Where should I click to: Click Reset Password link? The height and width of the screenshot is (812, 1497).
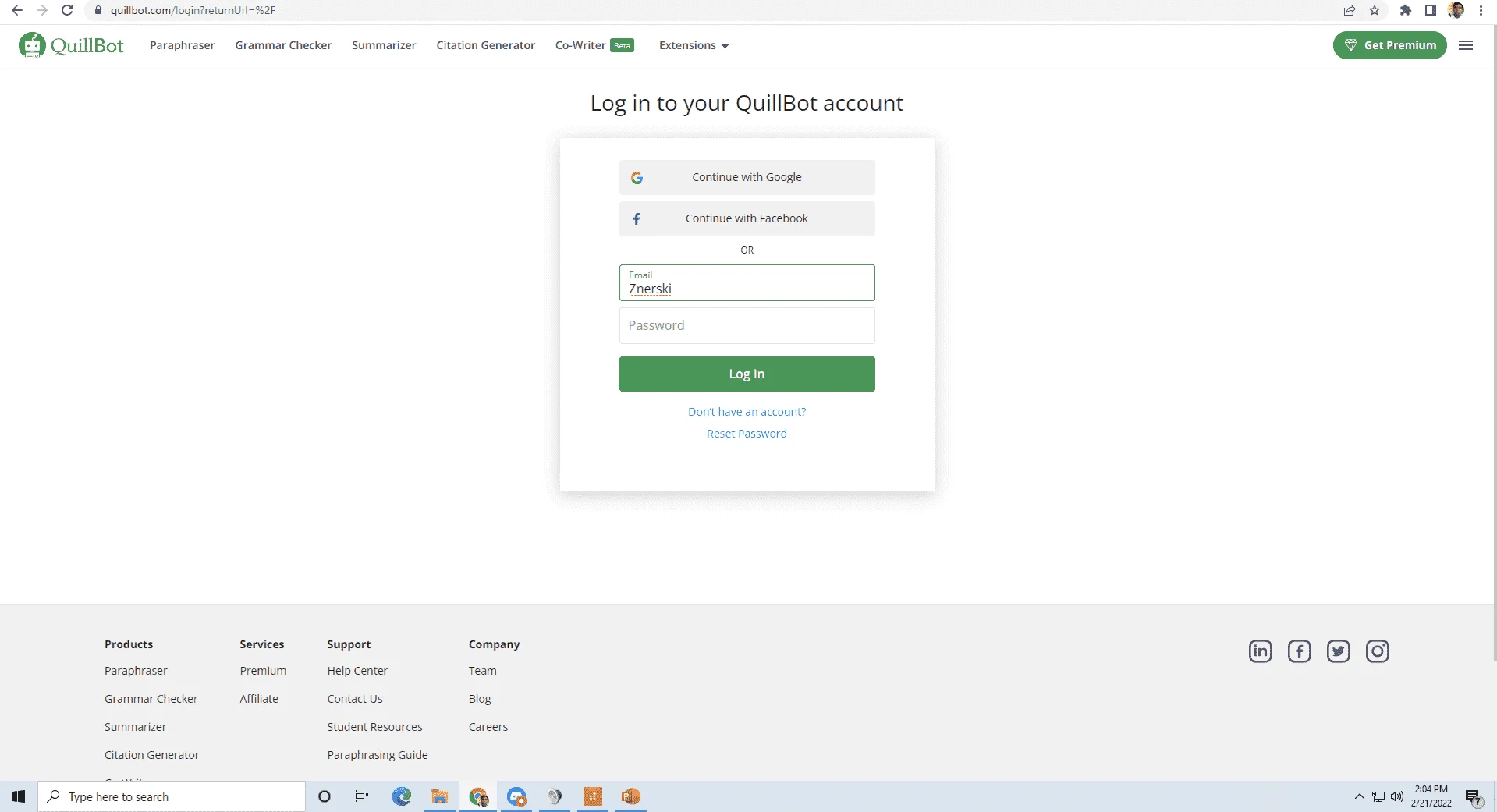click(x=747, y=434)
